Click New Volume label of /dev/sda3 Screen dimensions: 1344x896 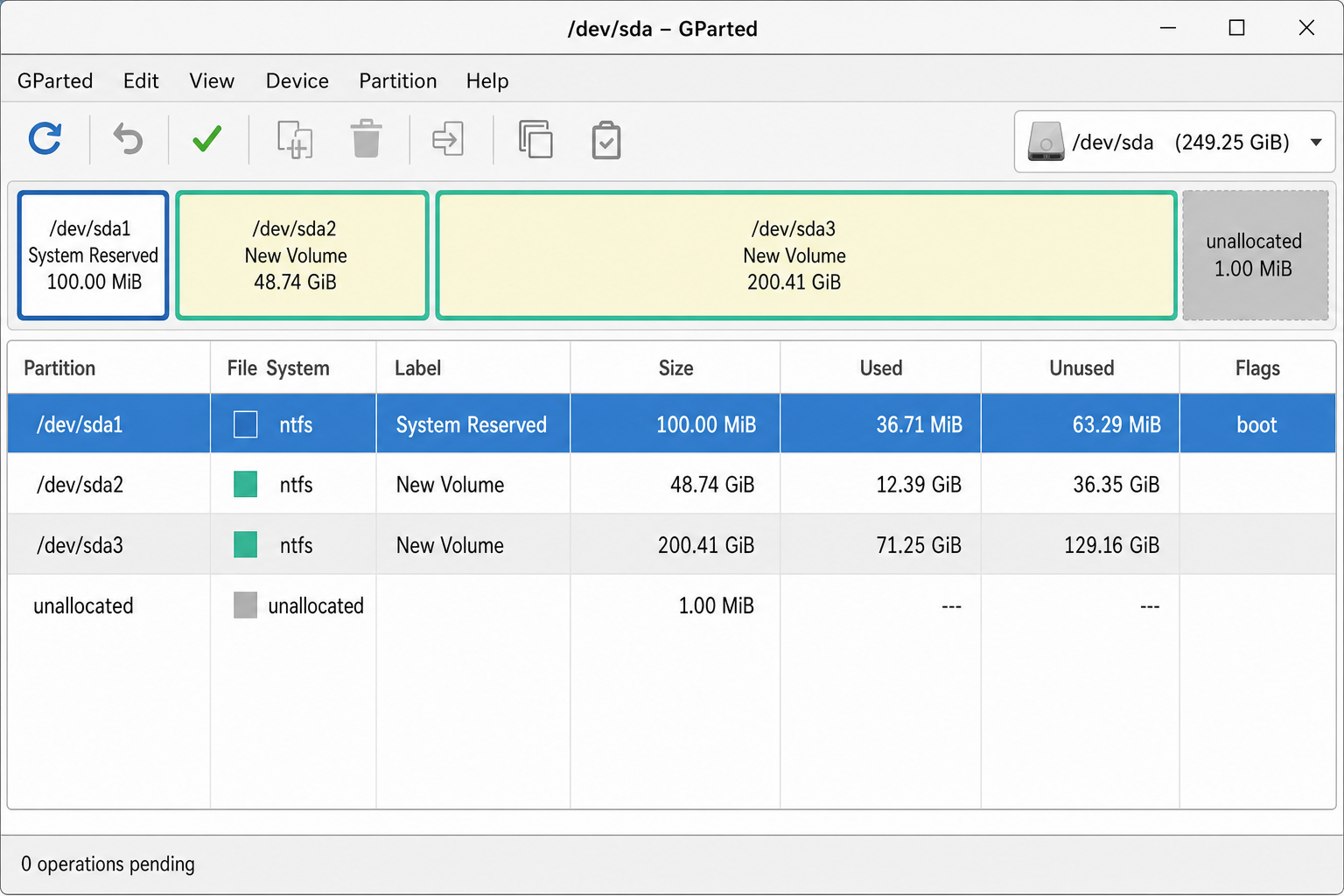[450, 545]
